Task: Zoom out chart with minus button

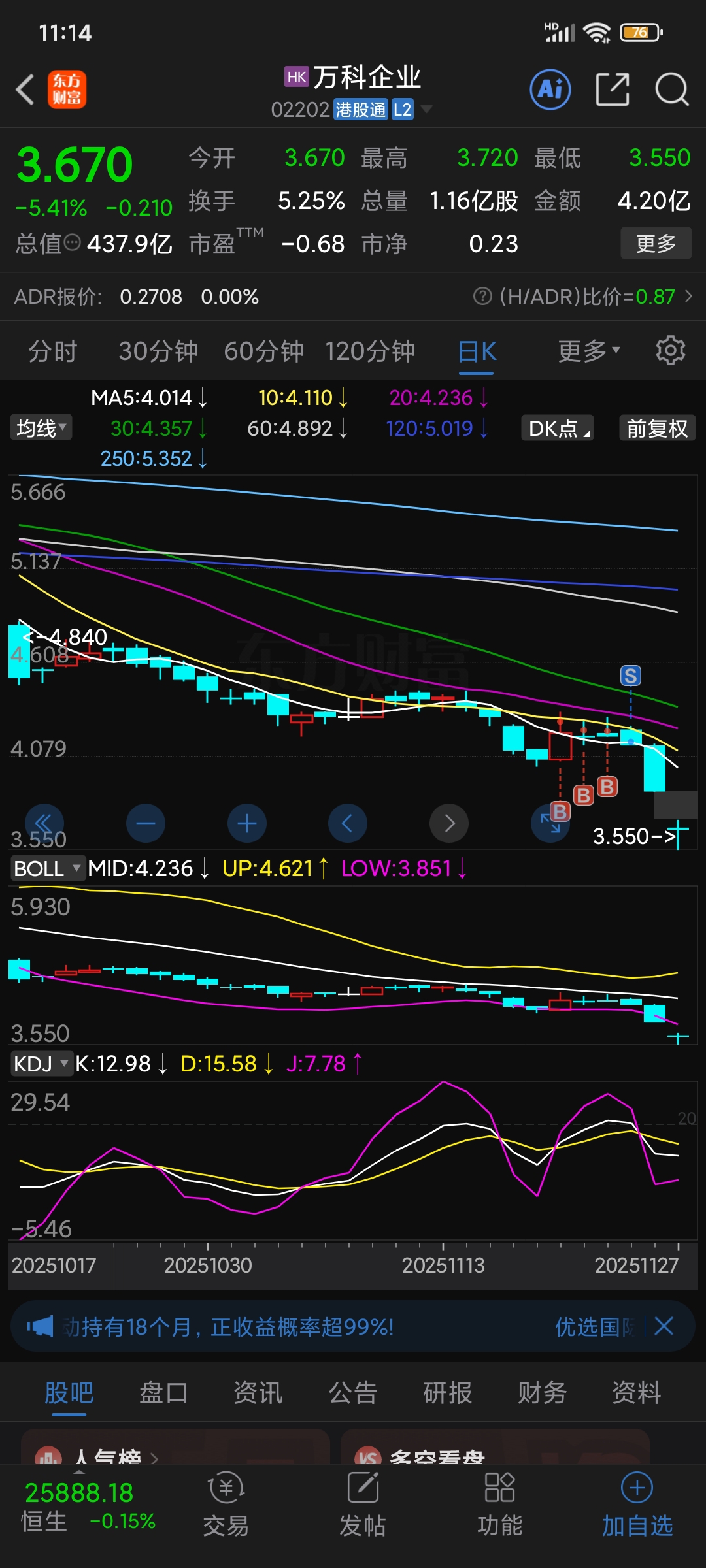Action: [x=146, y=823]
